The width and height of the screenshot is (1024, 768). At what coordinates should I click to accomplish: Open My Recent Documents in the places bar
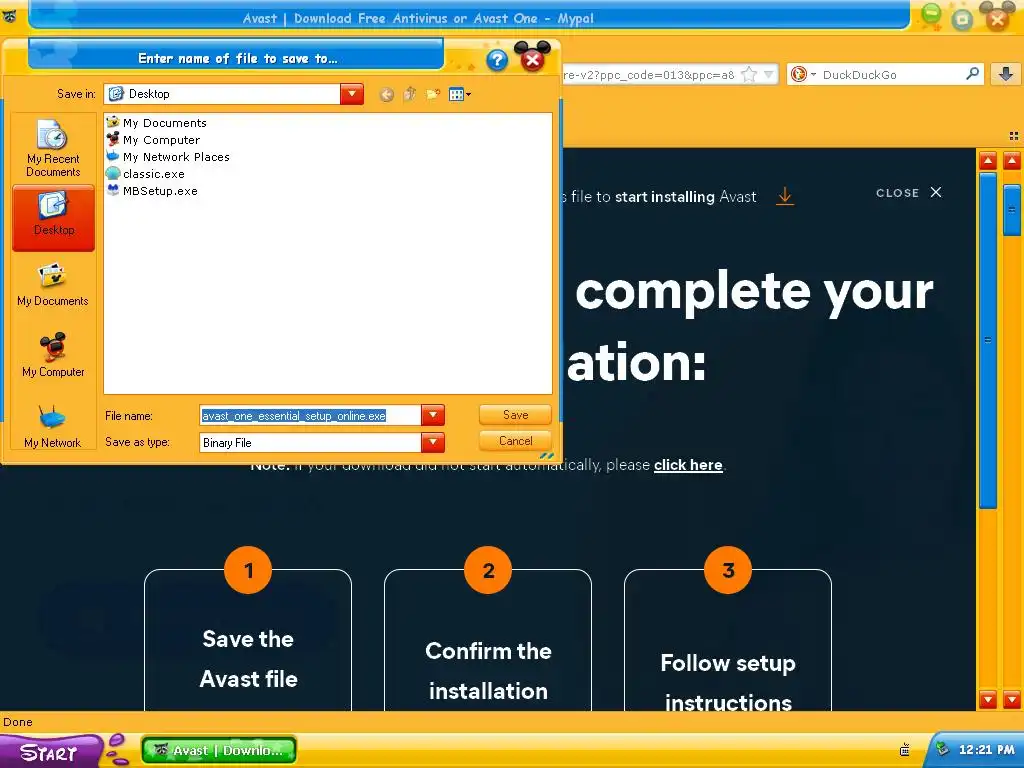[x=53, y=148]
